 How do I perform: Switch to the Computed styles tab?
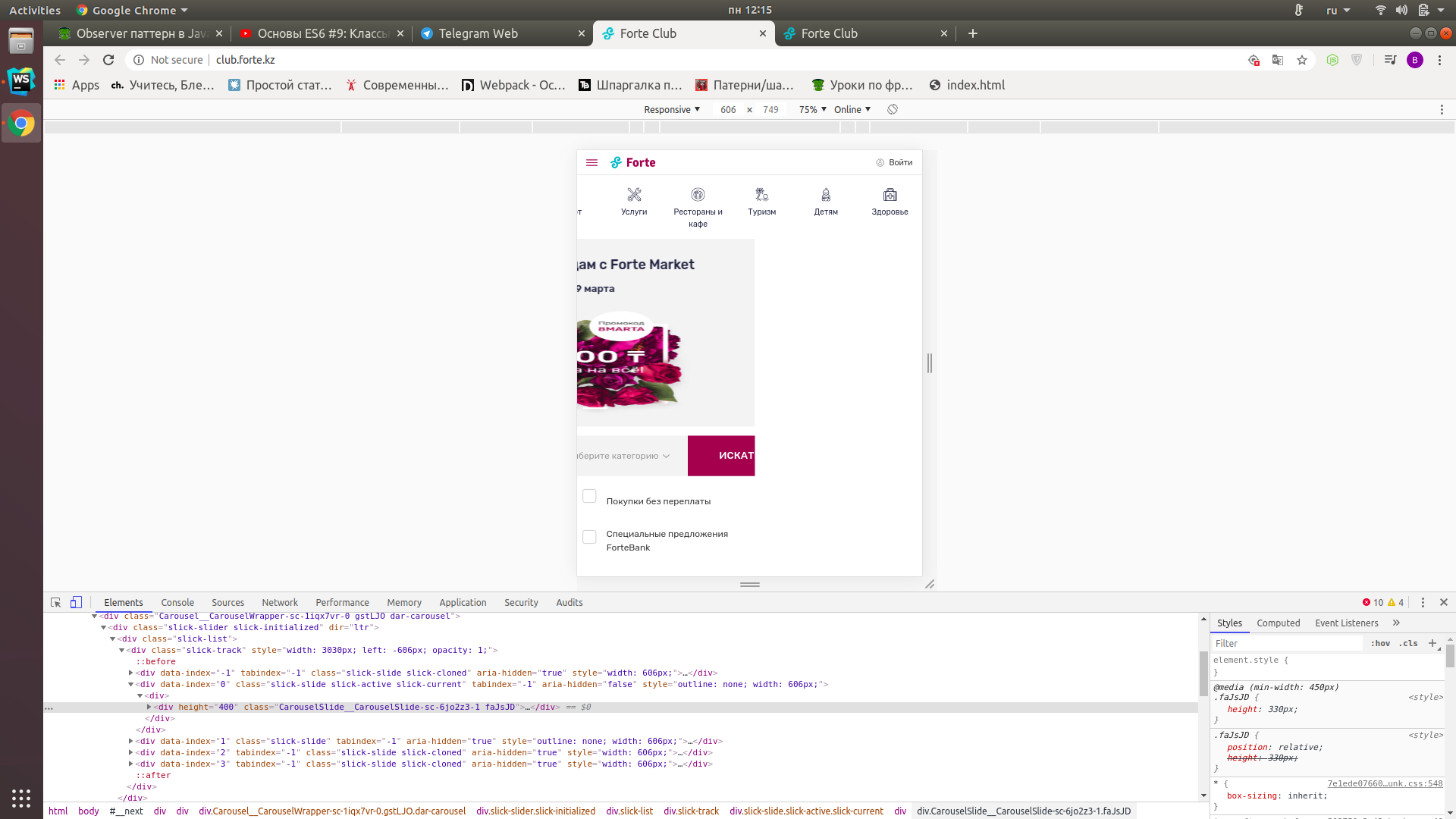1278,623
